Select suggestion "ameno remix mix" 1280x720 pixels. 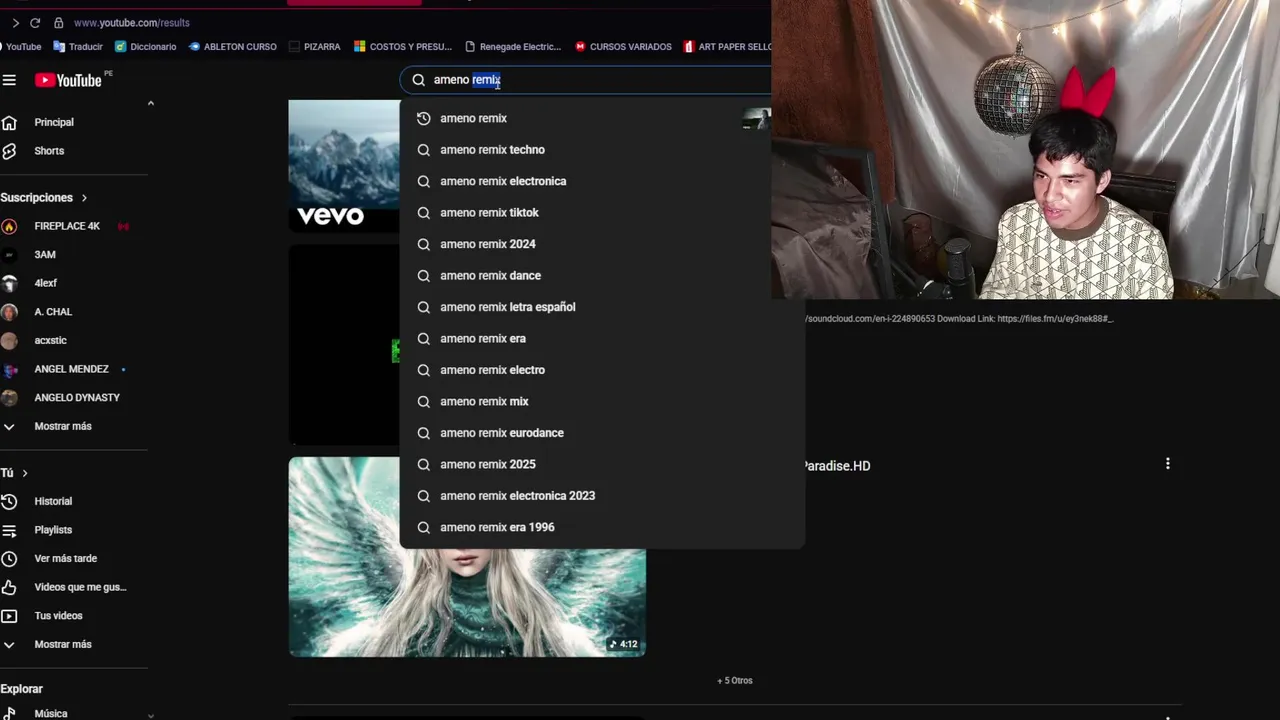602,402
